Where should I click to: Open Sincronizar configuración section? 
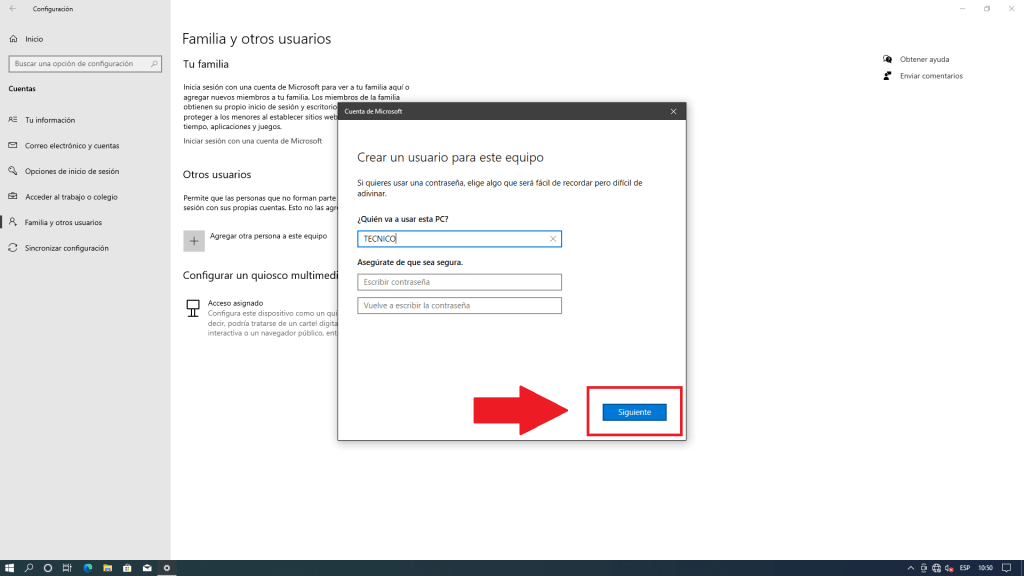(x=66, y=248)
